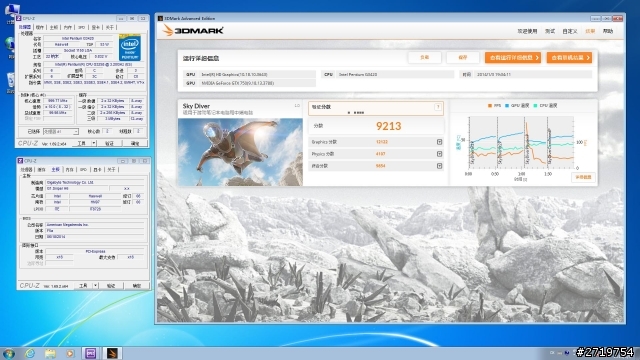This screenshot has height=360, width=640.
Task: Click the "Sky Diver" test title
Action: [196, 106]
